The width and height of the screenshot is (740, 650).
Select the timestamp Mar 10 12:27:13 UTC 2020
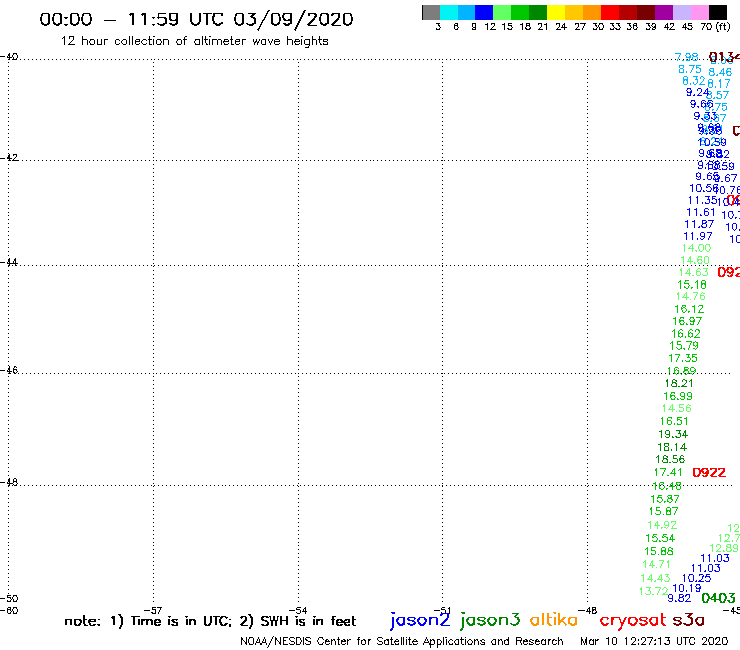(x=654, y=642)
